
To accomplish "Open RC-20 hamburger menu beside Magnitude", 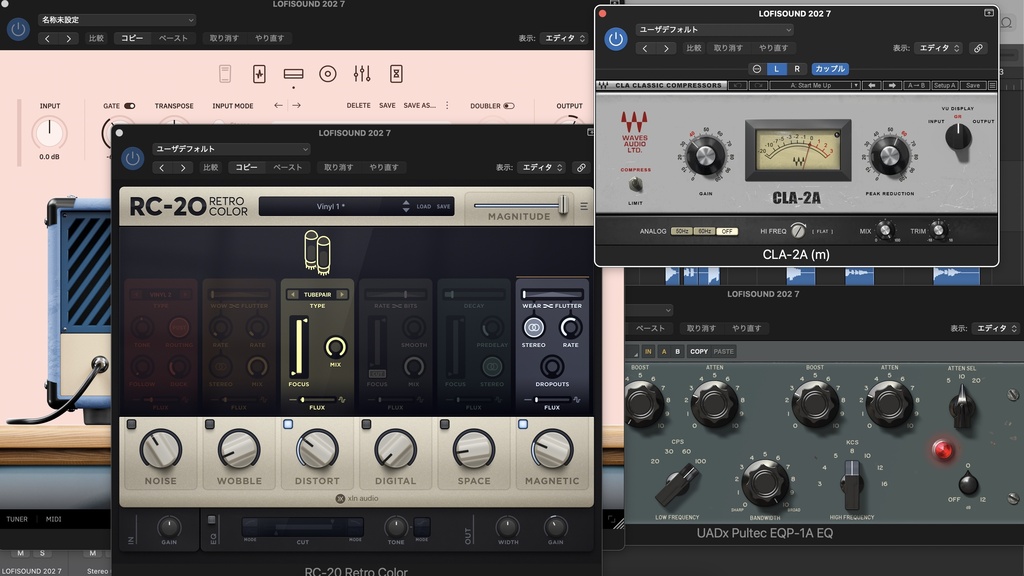I will point(584,206).
